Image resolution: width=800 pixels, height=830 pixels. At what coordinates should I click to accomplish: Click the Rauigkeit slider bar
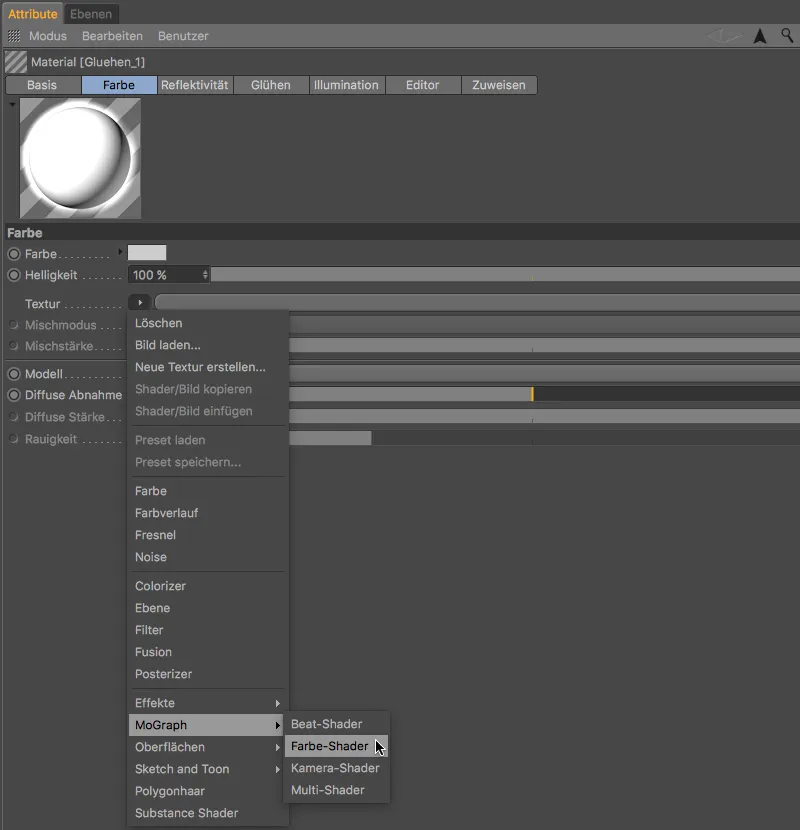[544, 438]
